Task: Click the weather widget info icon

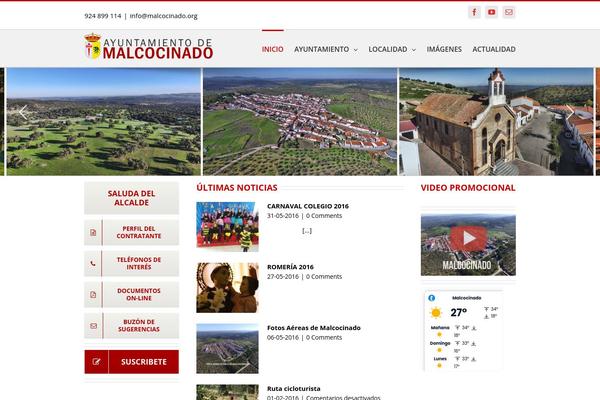Action: pyautogui.click(x=432, y=298)
